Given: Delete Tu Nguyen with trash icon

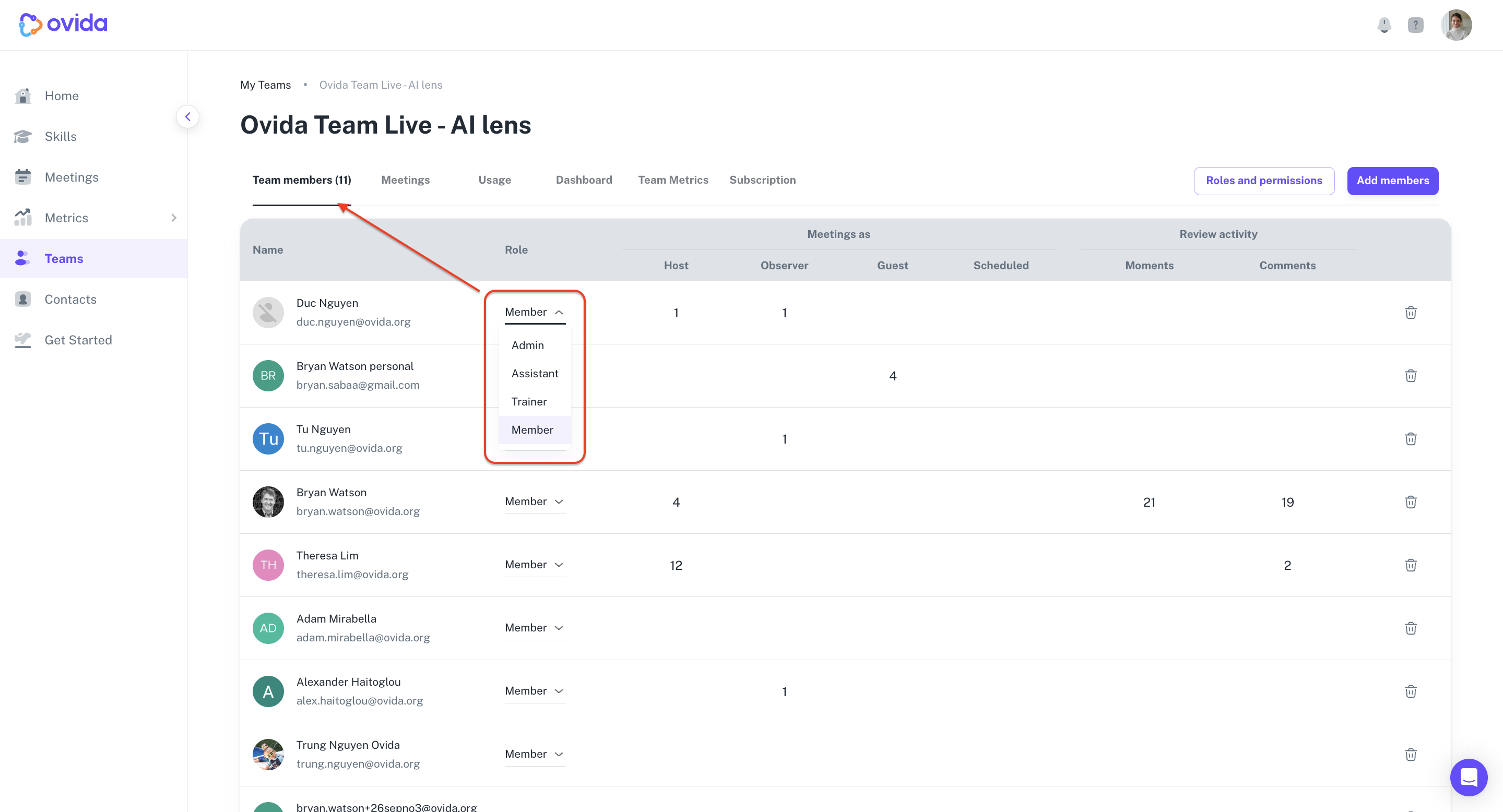Looking at the screenshot, I should click(1411, 439).
